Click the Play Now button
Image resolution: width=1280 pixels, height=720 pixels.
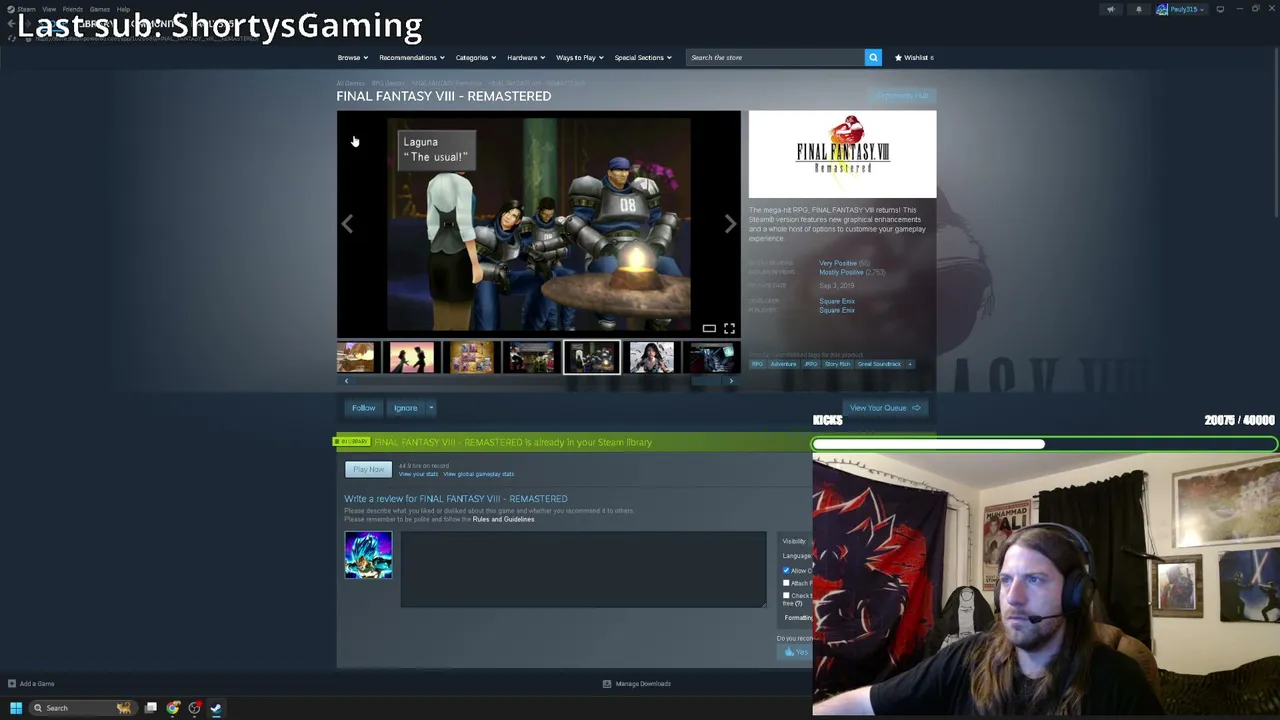pyautogui.click(x=368, y=470)
